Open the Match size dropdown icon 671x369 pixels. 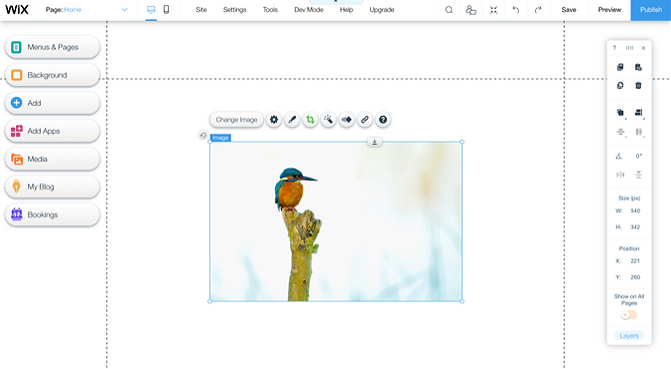point(639,132)
